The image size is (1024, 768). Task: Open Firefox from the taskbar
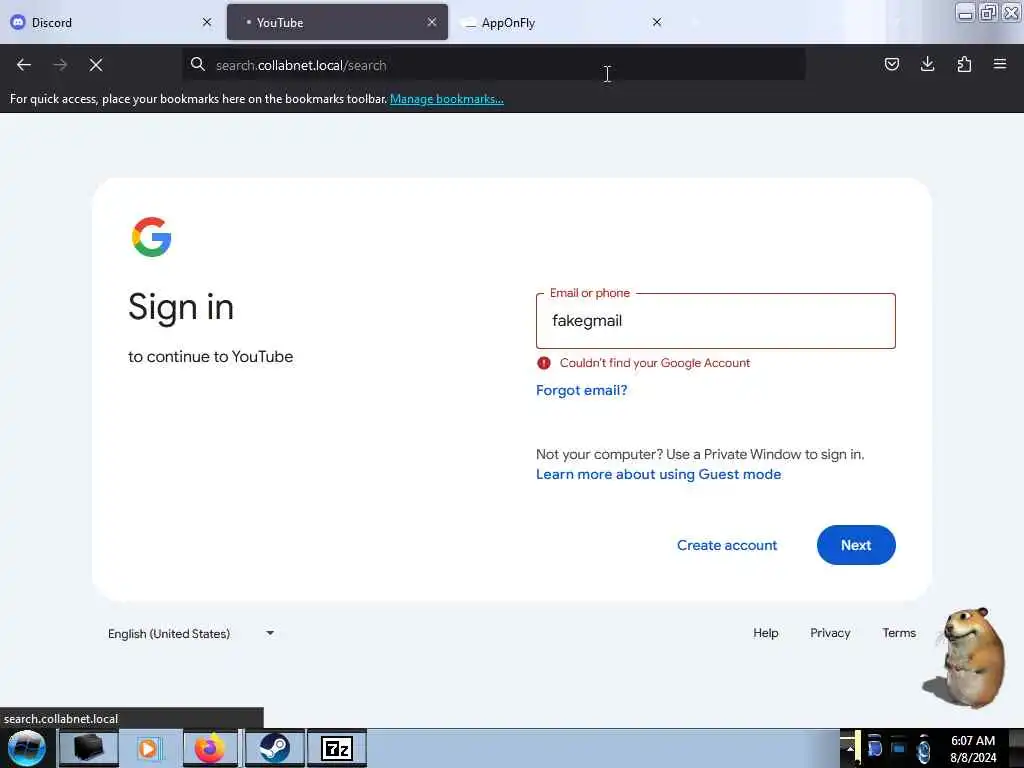click(210, 748)
